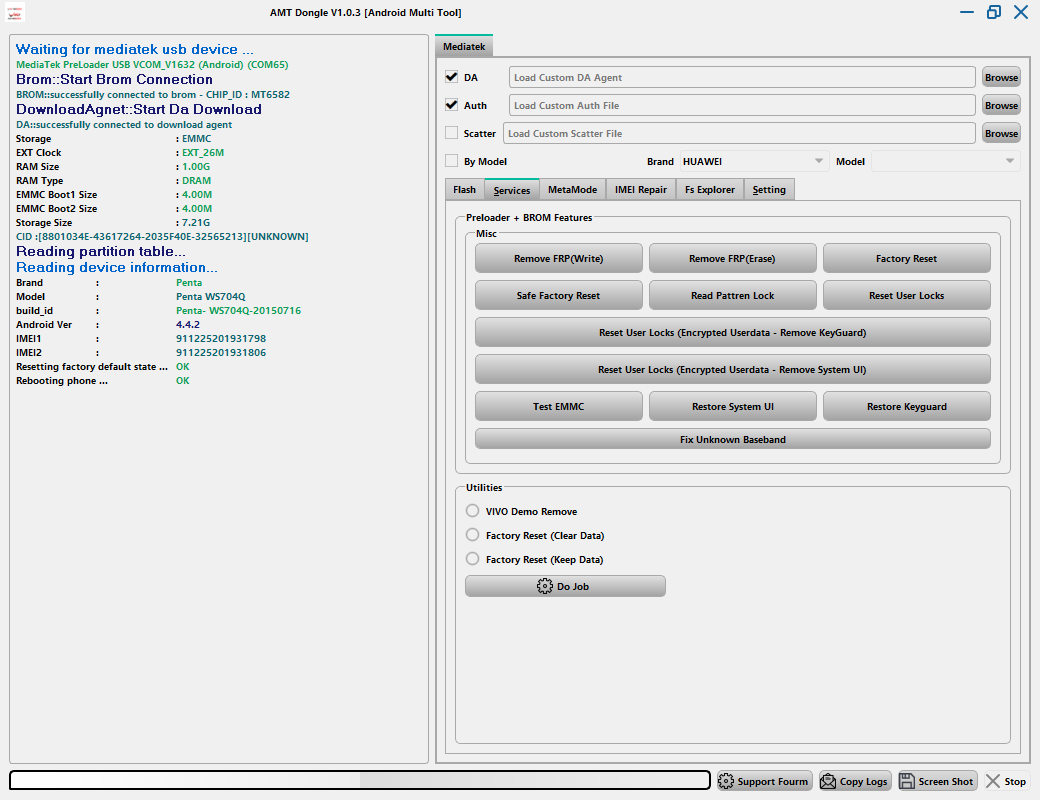Click the gear icon on Do Job
Viewport: 1040px width, 800px height.
click(545, 586)
